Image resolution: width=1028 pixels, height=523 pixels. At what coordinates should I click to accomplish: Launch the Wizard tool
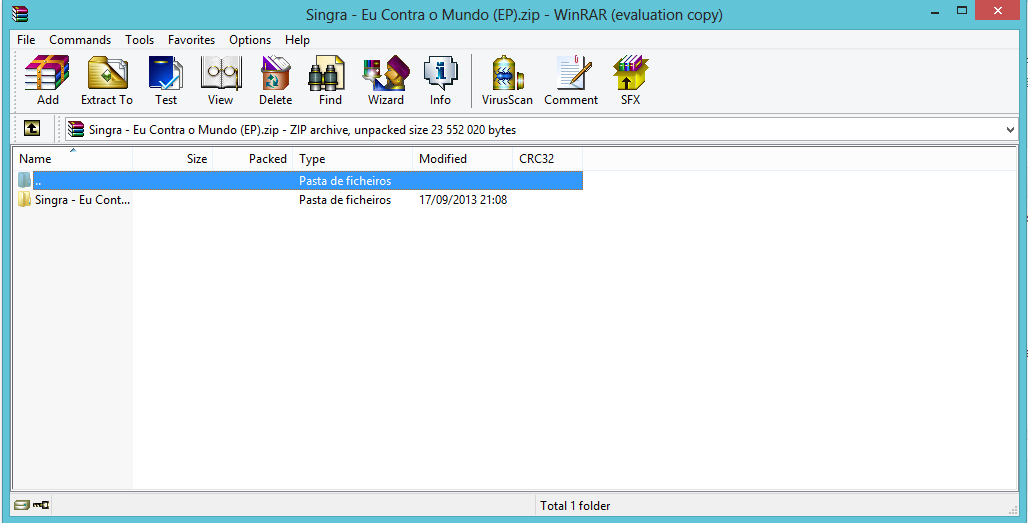tap(386, 80)
